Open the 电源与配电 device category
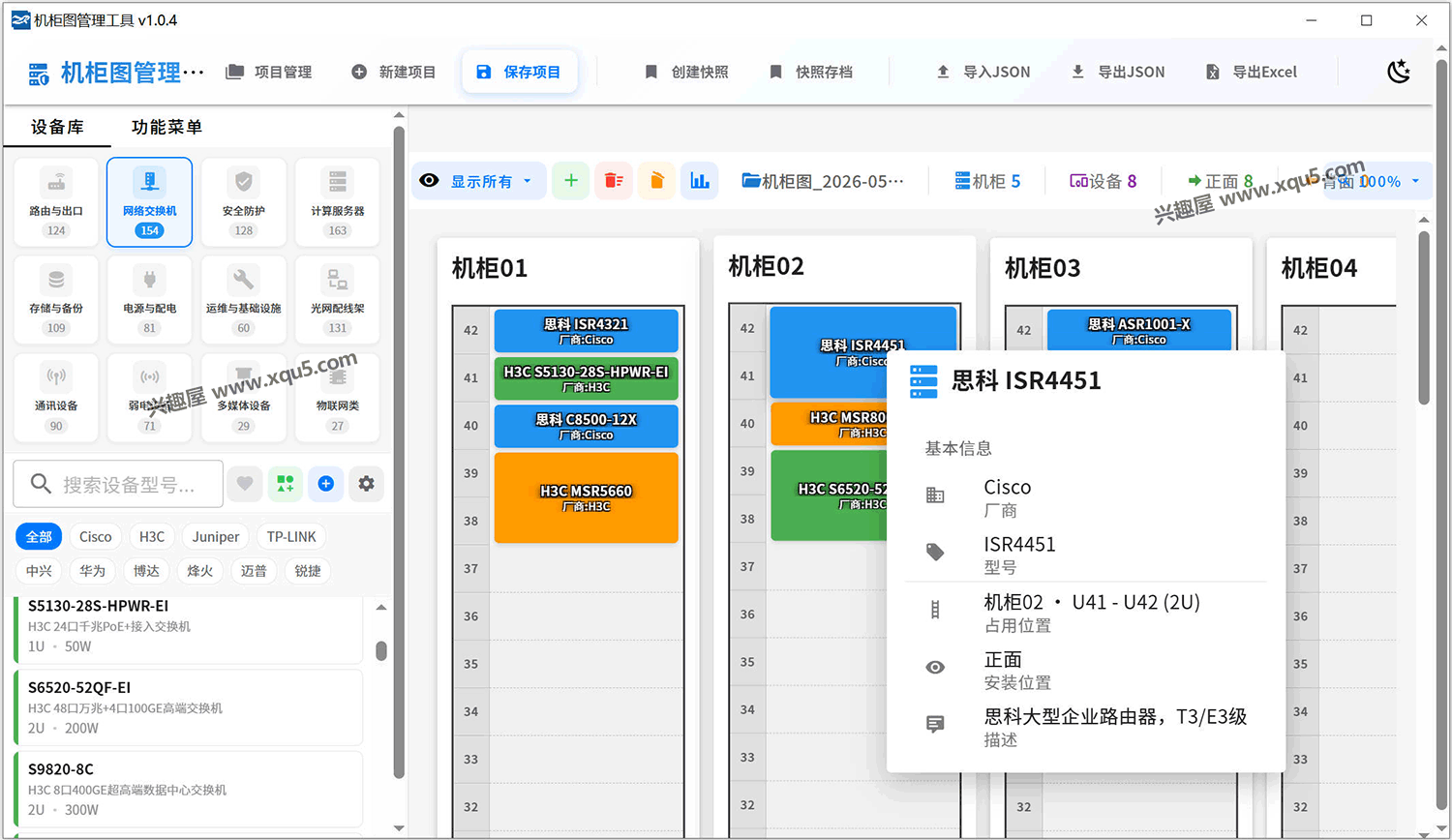The width and height of the screenshot is (1452, 840). coord(149,299)
